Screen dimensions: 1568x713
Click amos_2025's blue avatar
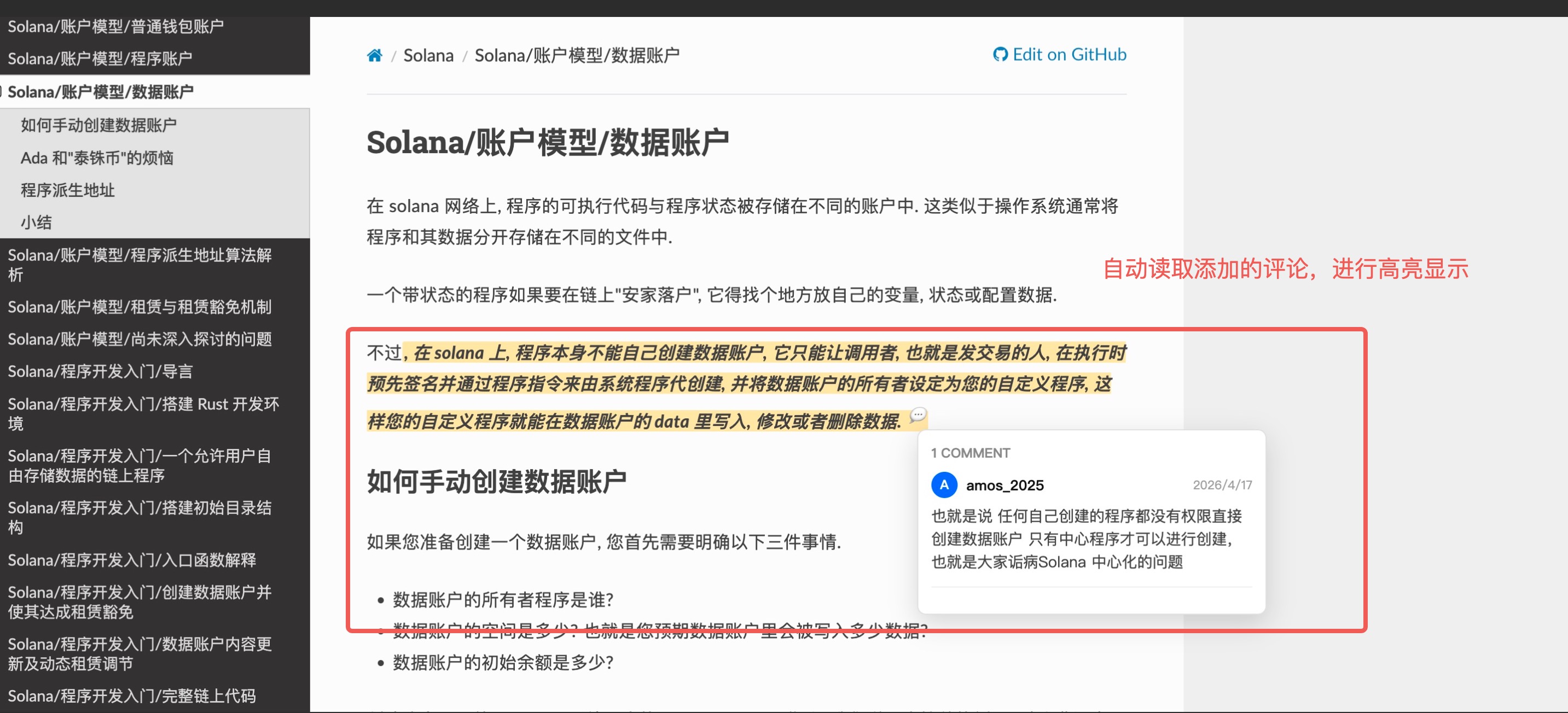point(944,485)
